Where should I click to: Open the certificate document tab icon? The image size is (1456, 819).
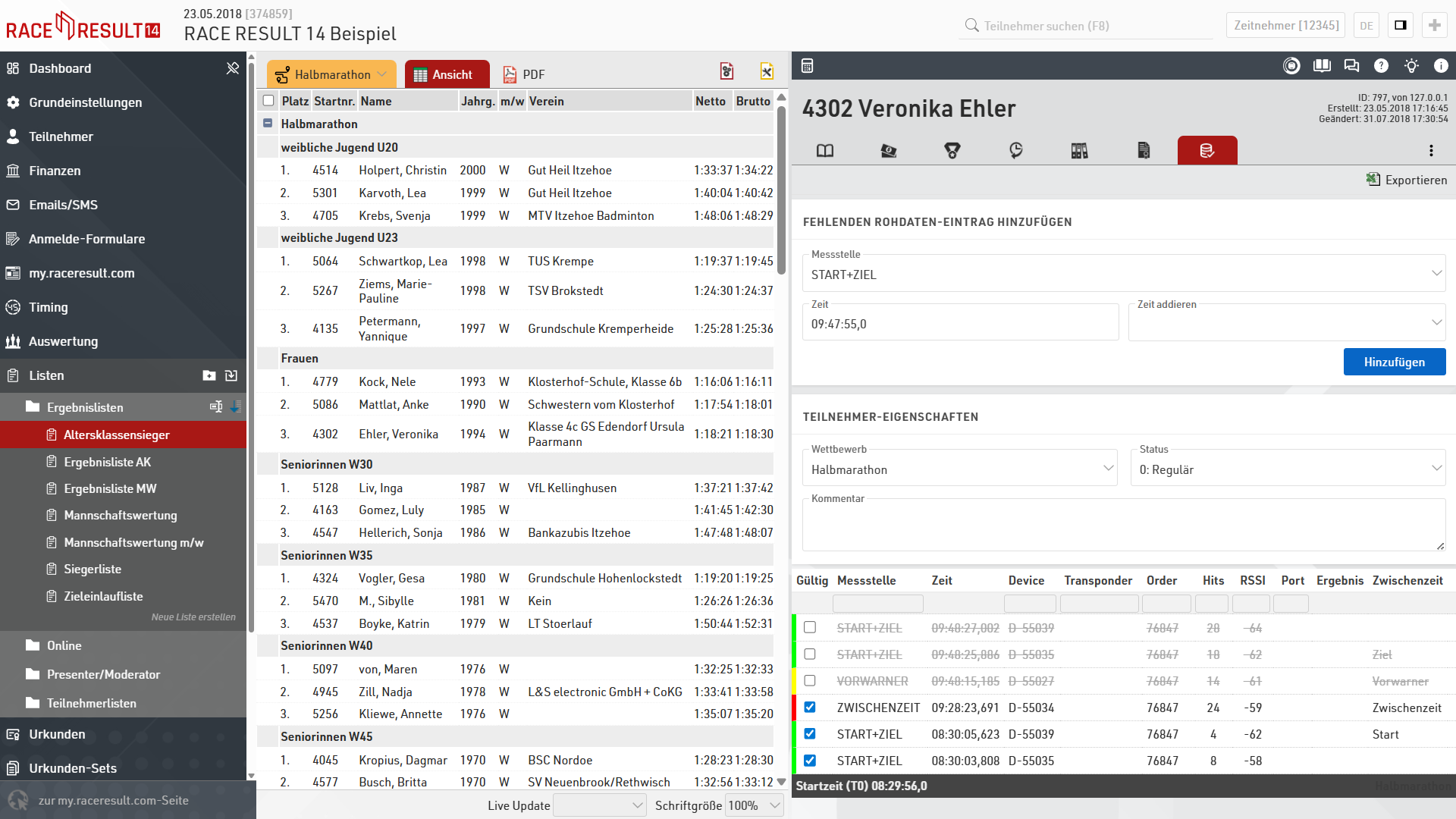click(x=1144, y=151)
